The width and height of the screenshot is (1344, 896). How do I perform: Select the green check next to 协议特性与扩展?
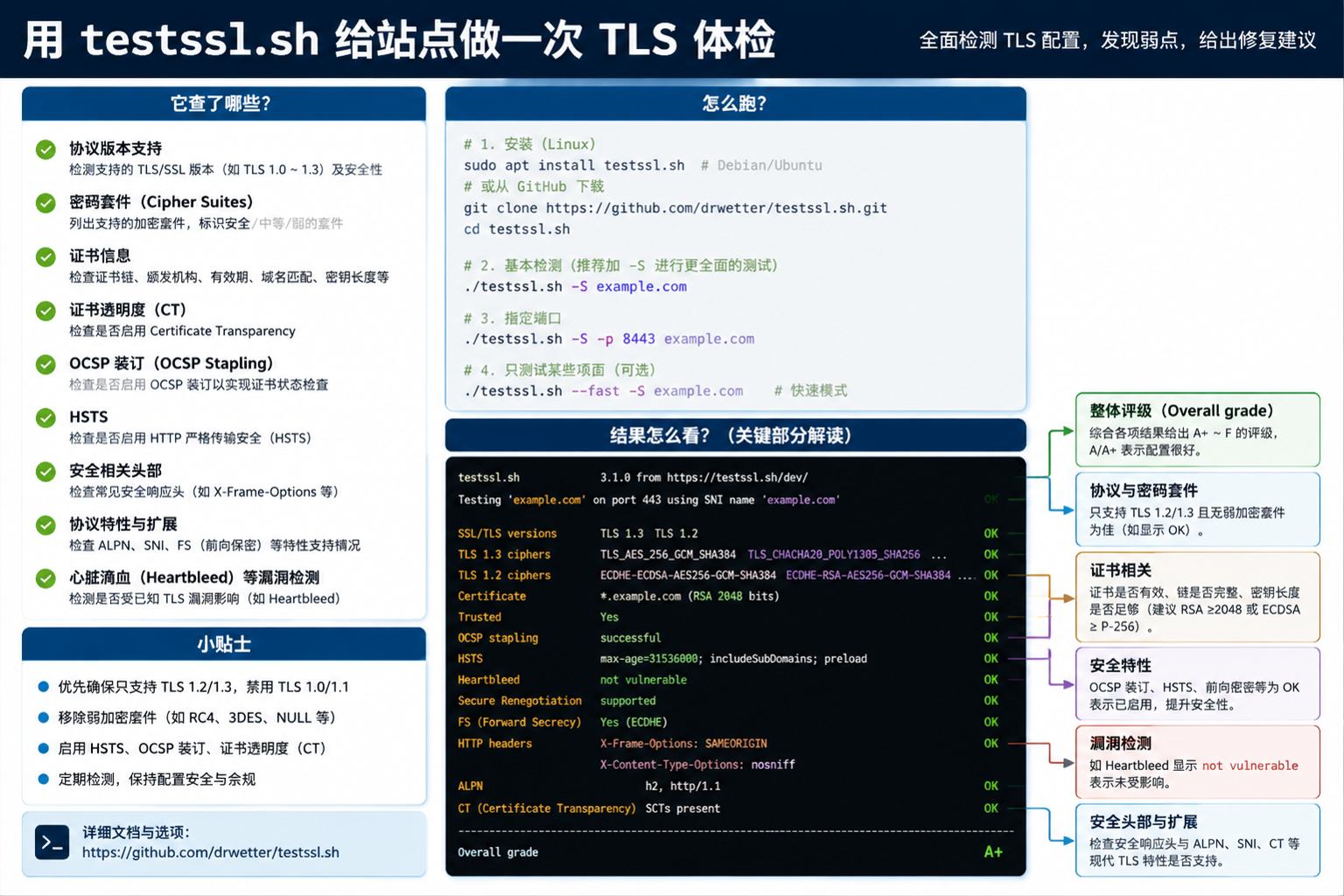pos(45,525)
